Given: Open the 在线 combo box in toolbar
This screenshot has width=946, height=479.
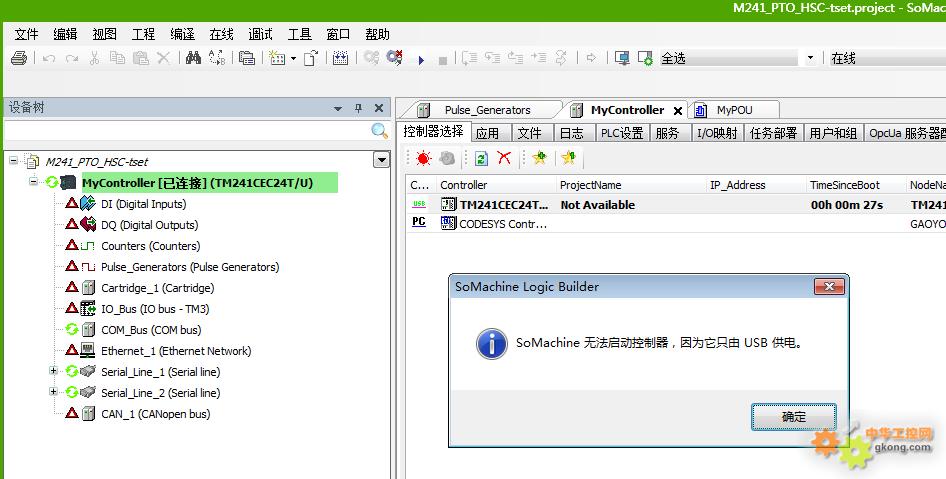Looking at the screenshot, I should pyautogui.click(x=887, y=59).
